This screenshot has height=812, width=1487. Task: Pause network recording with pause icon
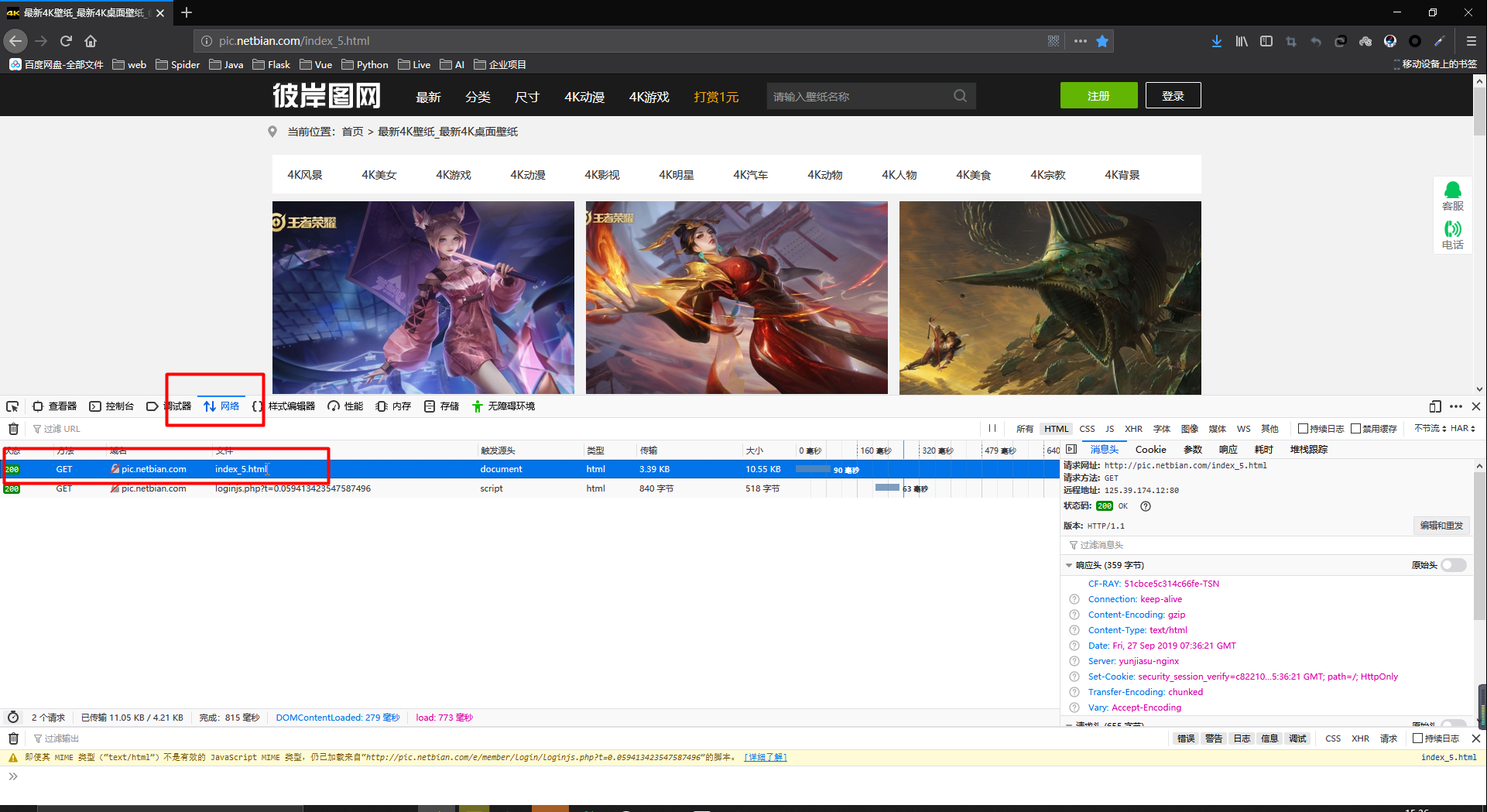tap(992, 428)
